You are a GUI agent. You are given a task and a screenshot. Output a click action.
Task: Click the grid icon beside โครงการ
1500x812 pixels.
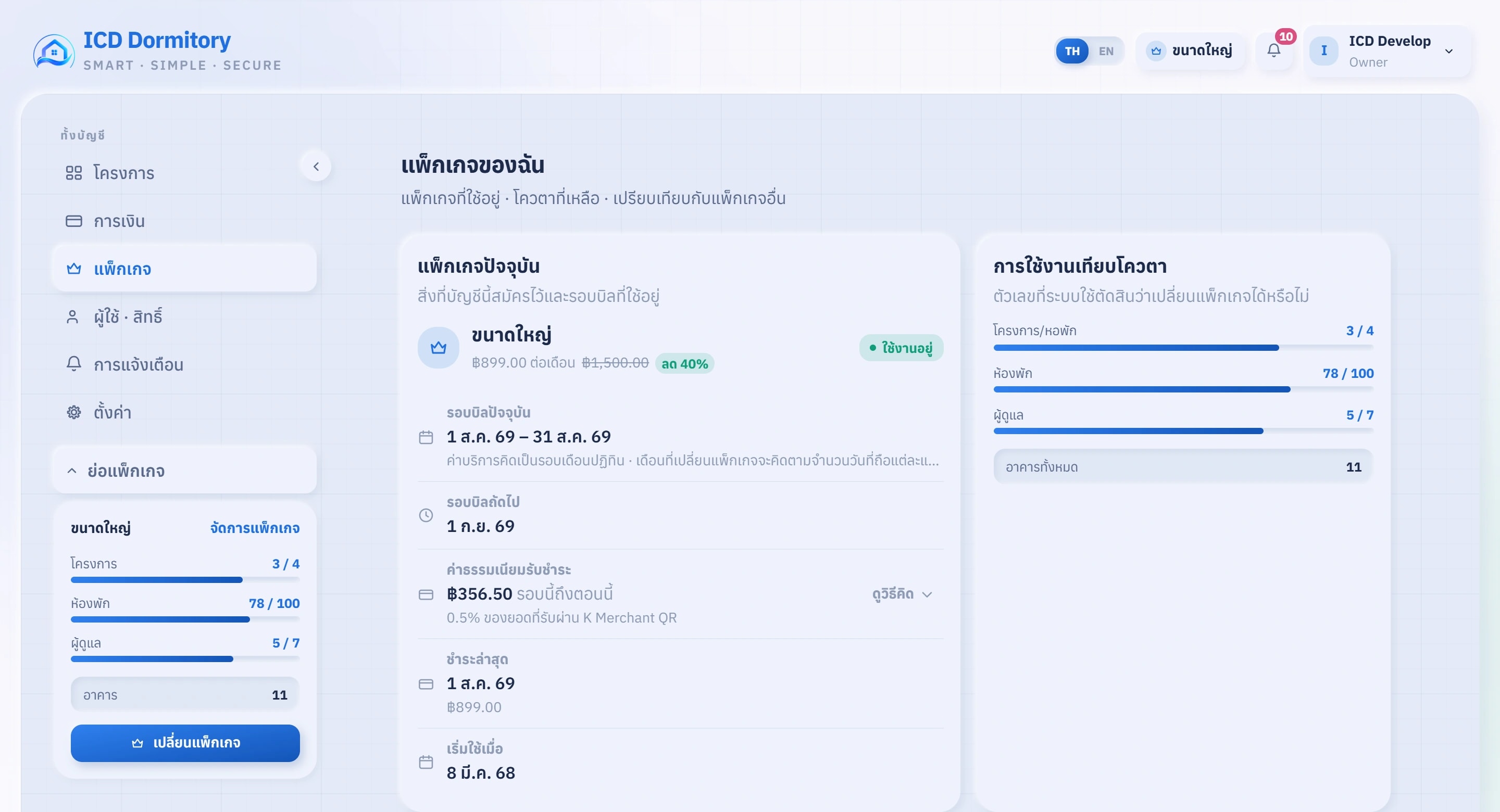[x=73, y=173]
